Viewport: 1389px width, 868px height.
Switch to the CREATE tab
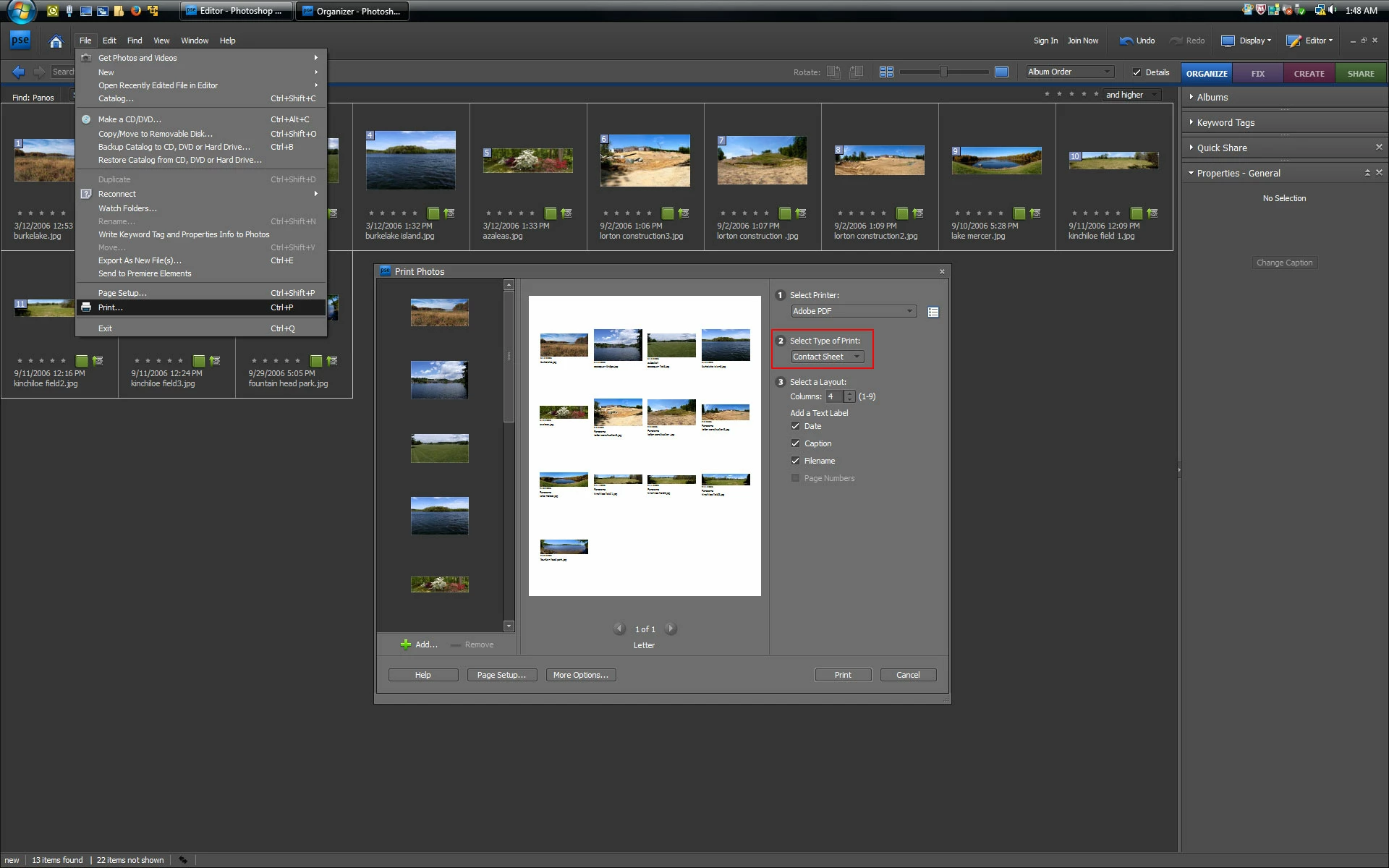click(x=1309, y=73)
